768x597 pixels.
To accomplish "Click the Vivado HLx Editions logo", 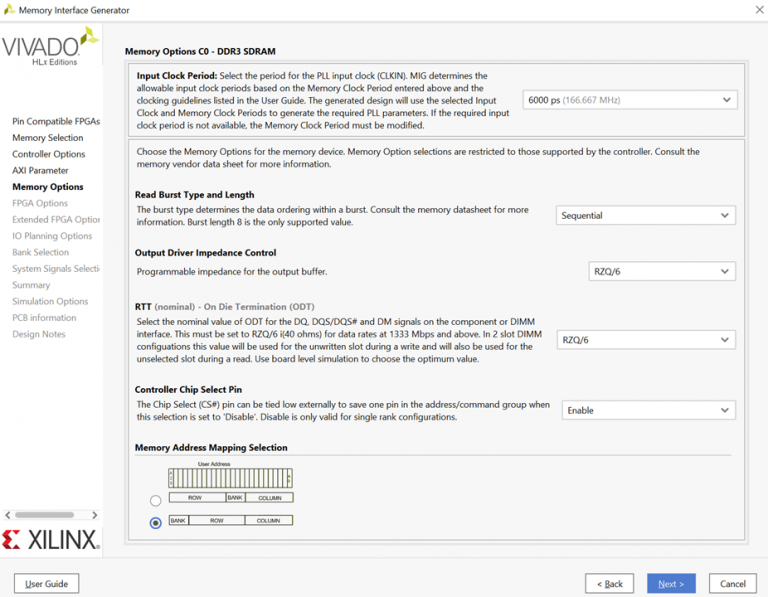I will coord(50,48).
